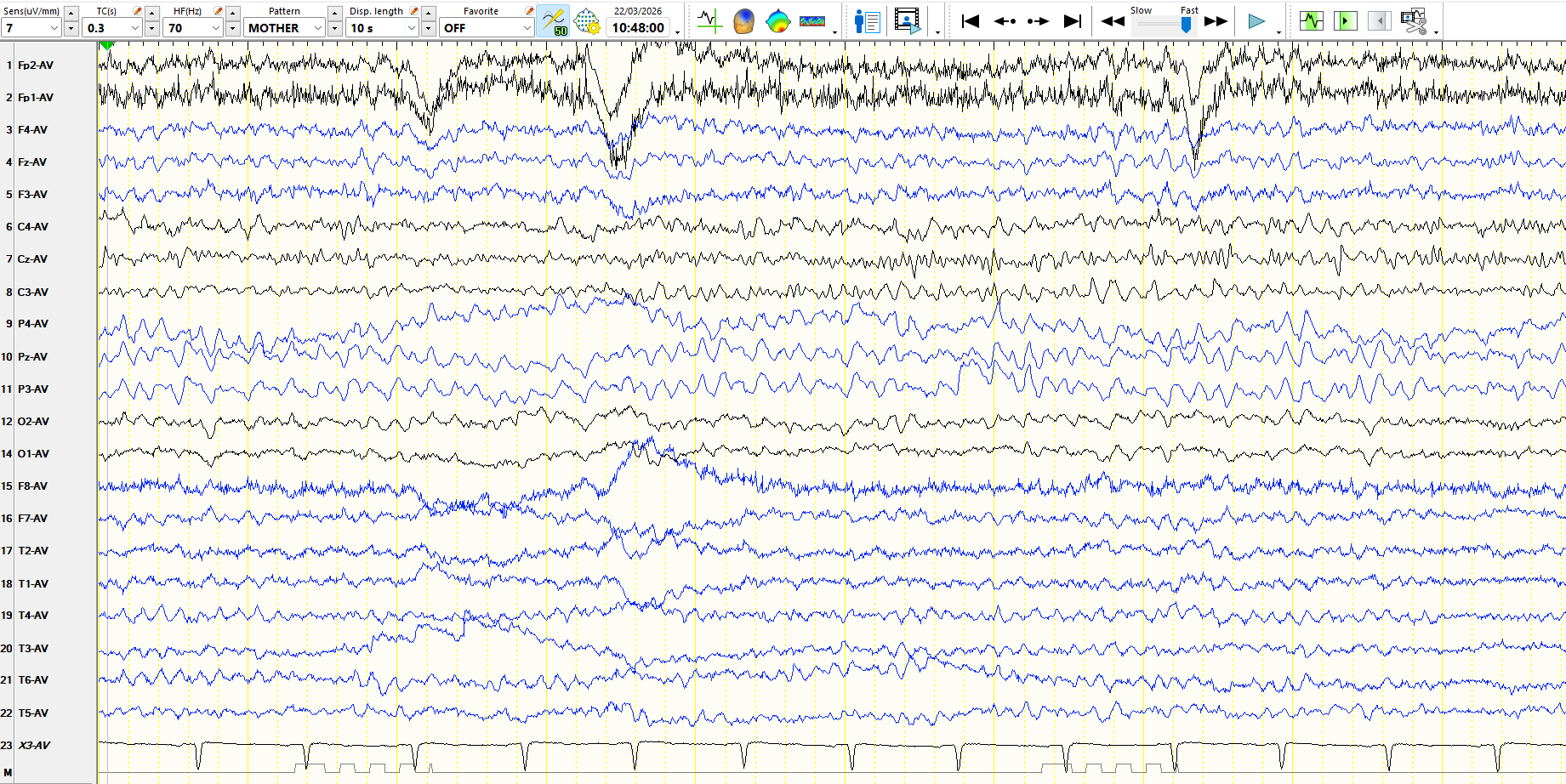Increase HF(Hz) with the up stepper
Viewport: 1566px width, 784px height.
232,13
